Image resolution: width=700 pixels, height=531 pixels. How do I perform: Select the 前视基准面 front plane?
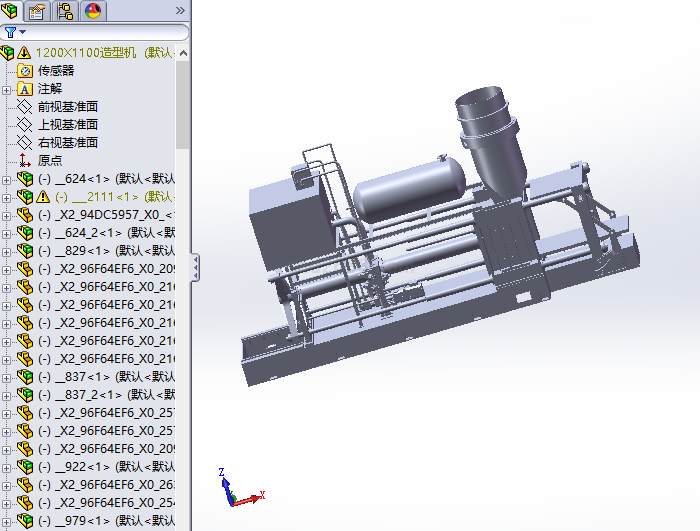(x=67, y=107)
